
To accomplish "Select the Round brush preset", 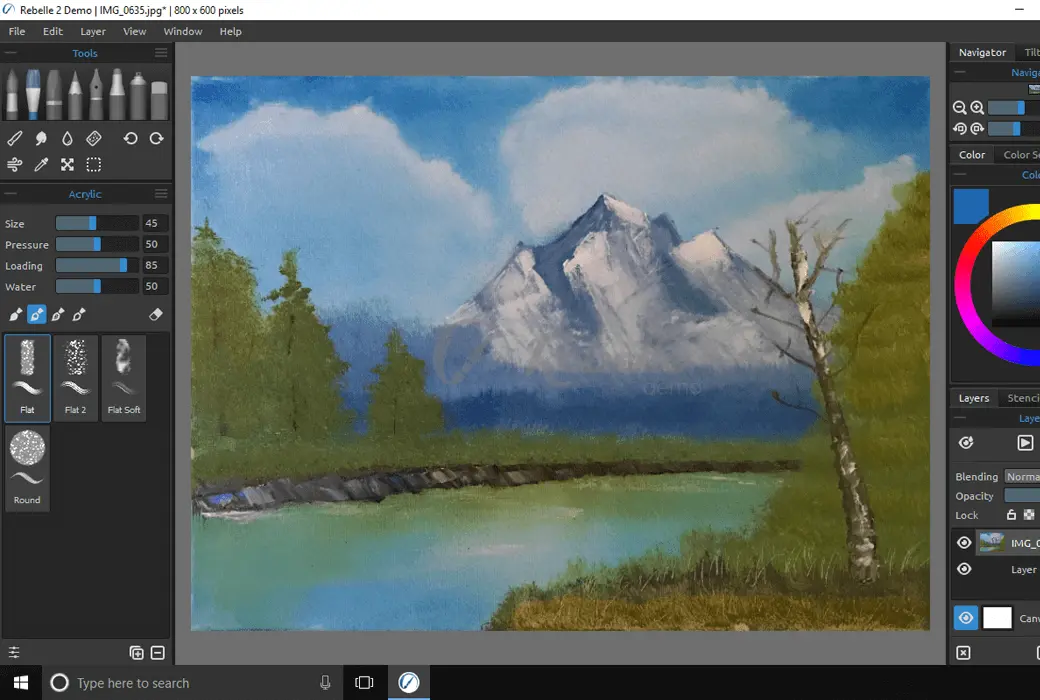I will [x=27, y=468].
